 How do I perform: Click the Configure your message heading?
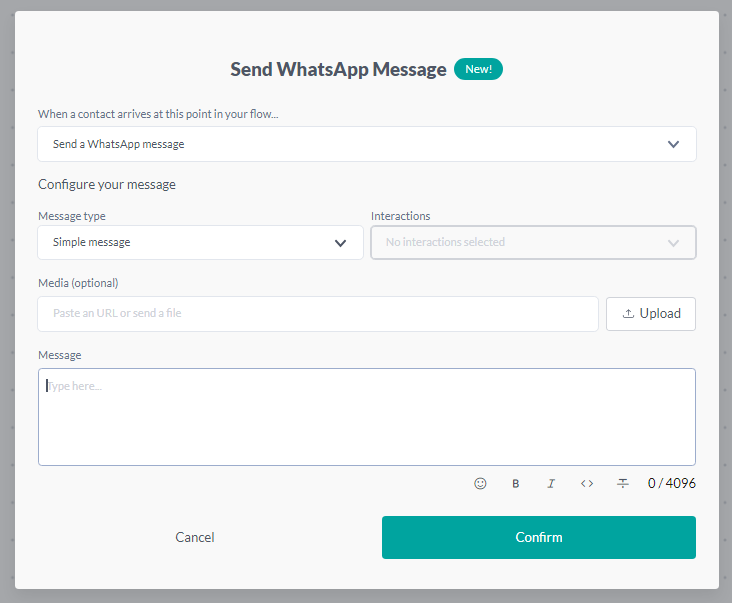point(107,184)
